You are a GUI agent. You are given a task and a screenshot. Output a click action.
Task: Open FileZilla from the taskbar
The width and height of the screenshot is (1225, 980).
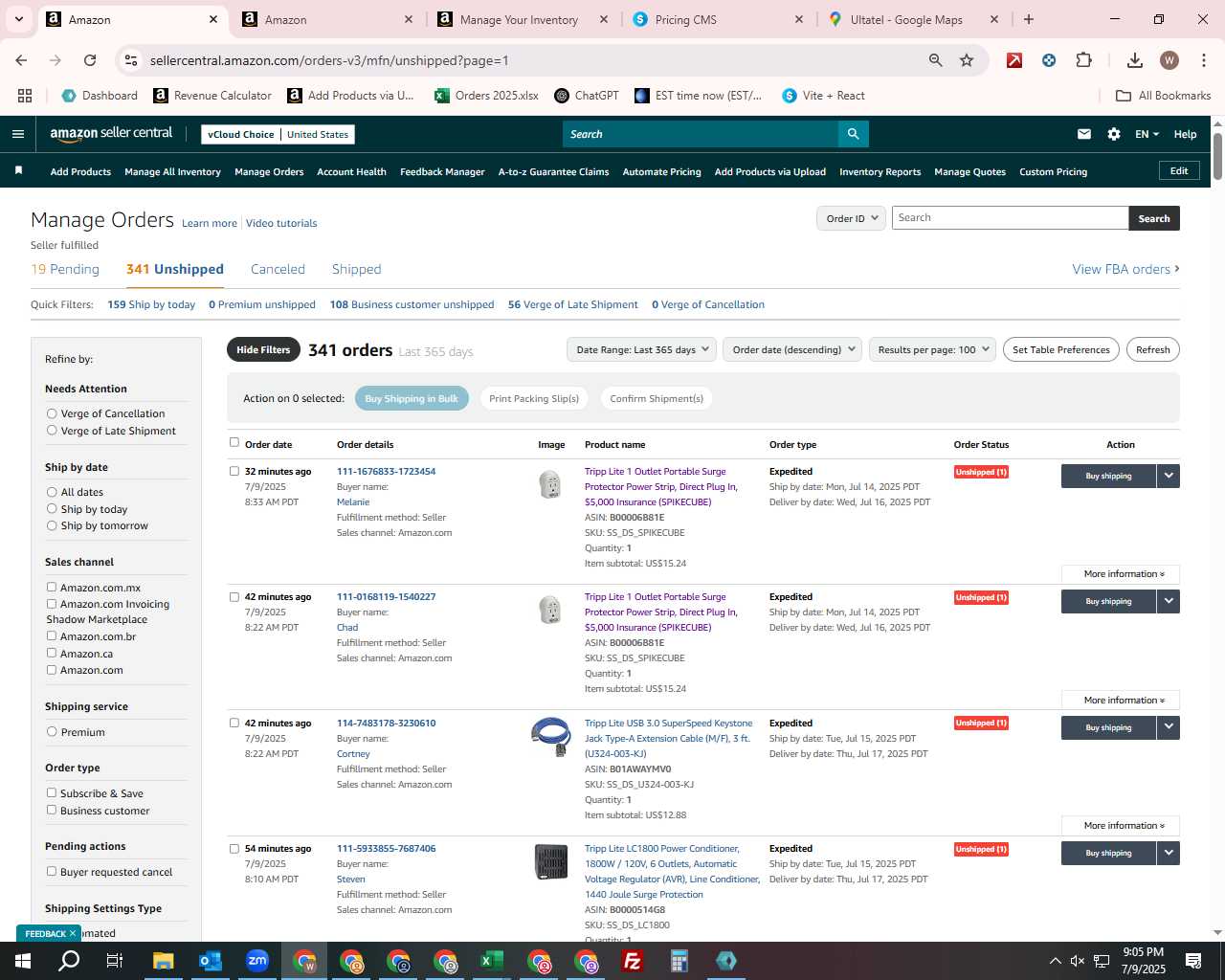tap(632, 961)
